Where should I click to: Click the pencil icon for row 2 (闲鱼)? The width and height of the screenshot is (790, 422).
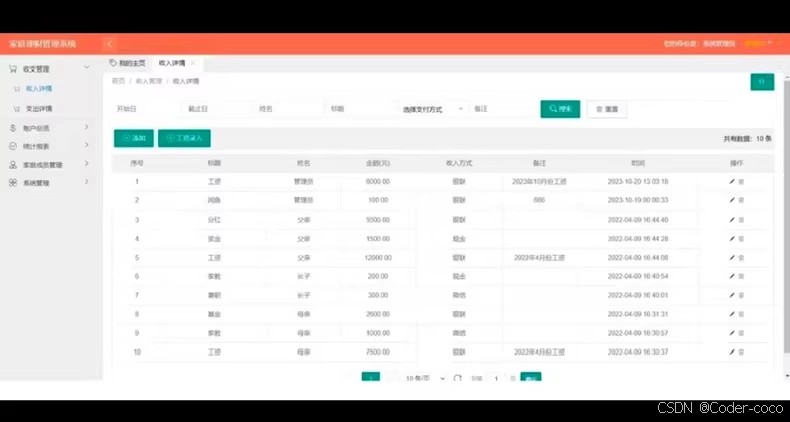pos(732,200)
